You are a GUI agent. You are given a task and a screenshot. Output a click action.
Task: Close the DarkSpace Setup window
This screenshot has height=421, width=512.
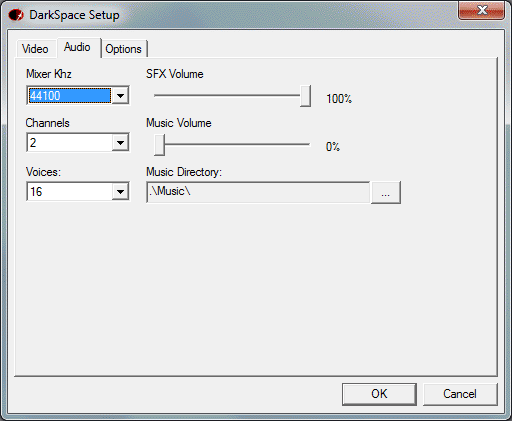pyautogui.click(x=482, y=10)
